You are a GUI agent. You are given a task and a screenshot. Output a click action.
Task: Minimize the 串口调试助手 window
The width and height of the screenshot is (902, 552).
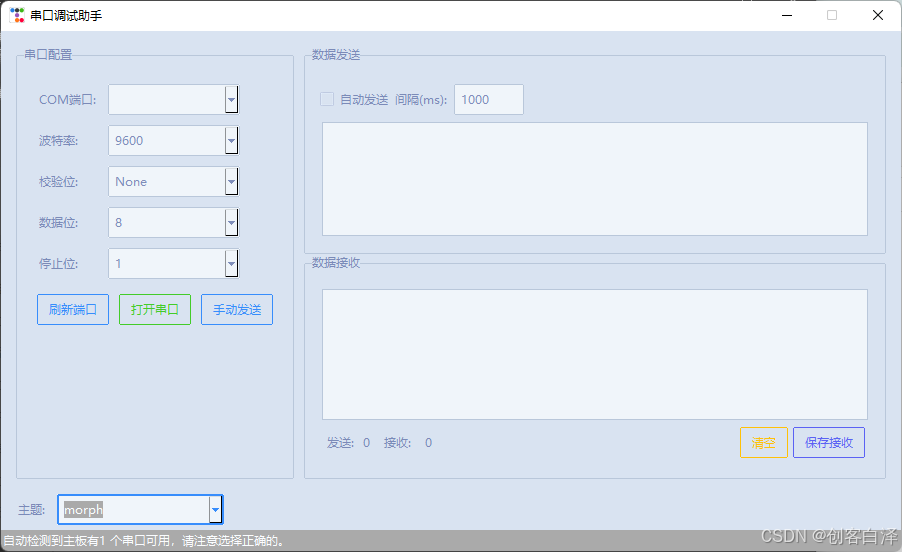tap(787, 16)
